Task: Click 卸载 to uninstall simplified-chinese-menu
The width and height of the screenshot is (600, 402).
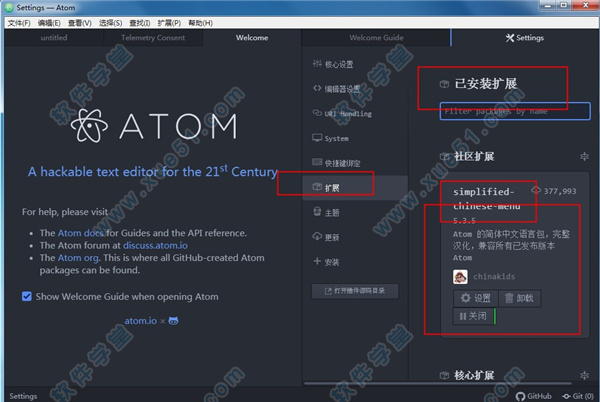Action: 519,298
